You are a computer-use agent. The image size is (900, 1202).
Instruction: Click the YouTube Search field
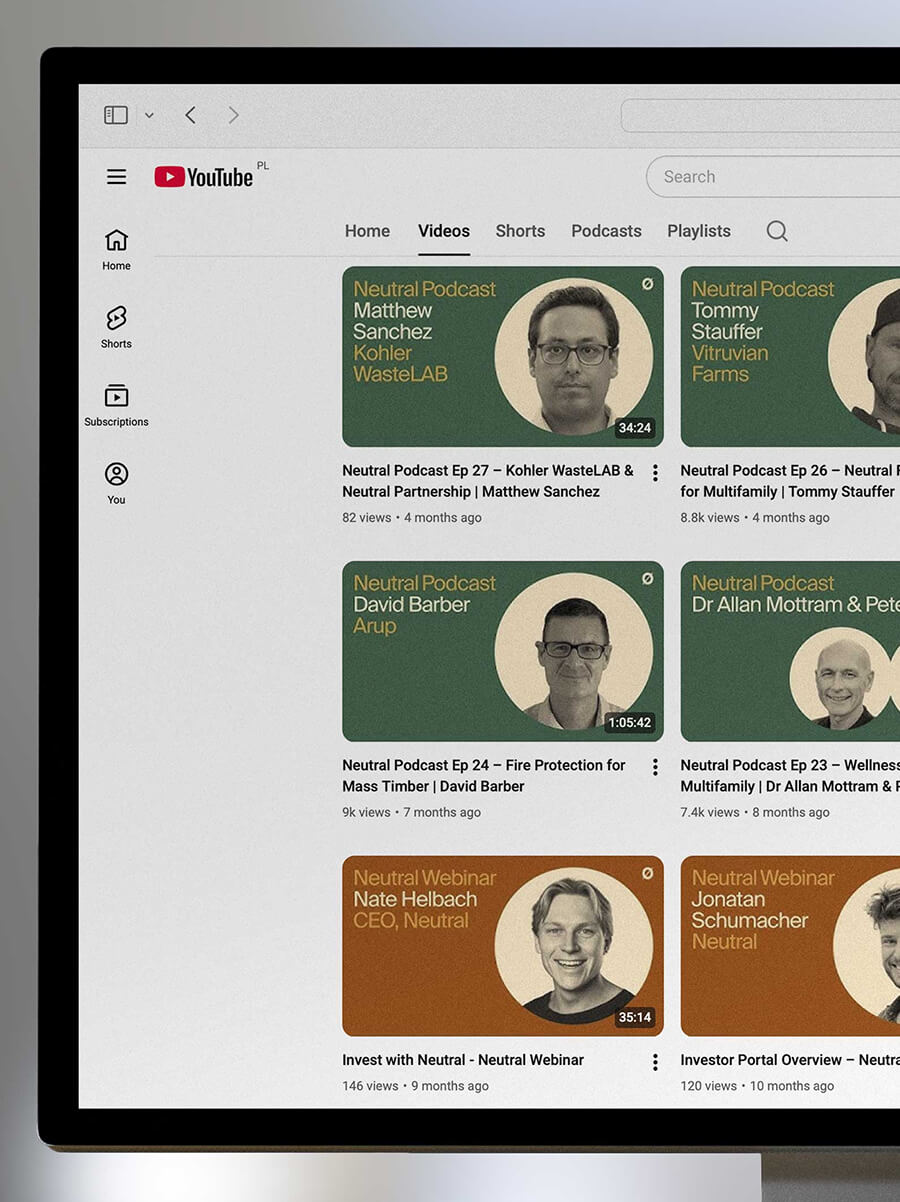(773, 177)
